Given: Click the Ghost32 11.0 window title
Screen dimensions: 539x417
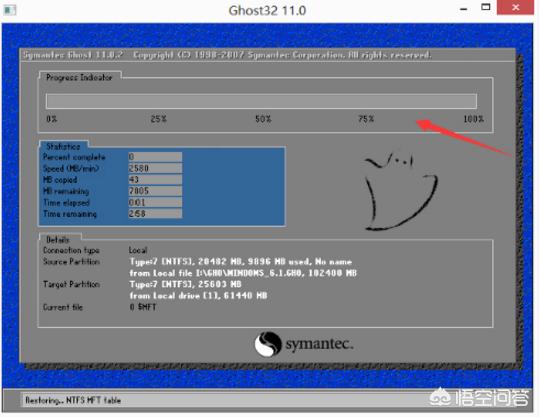Looking at the screenshot, I should [x=267, y=10].
